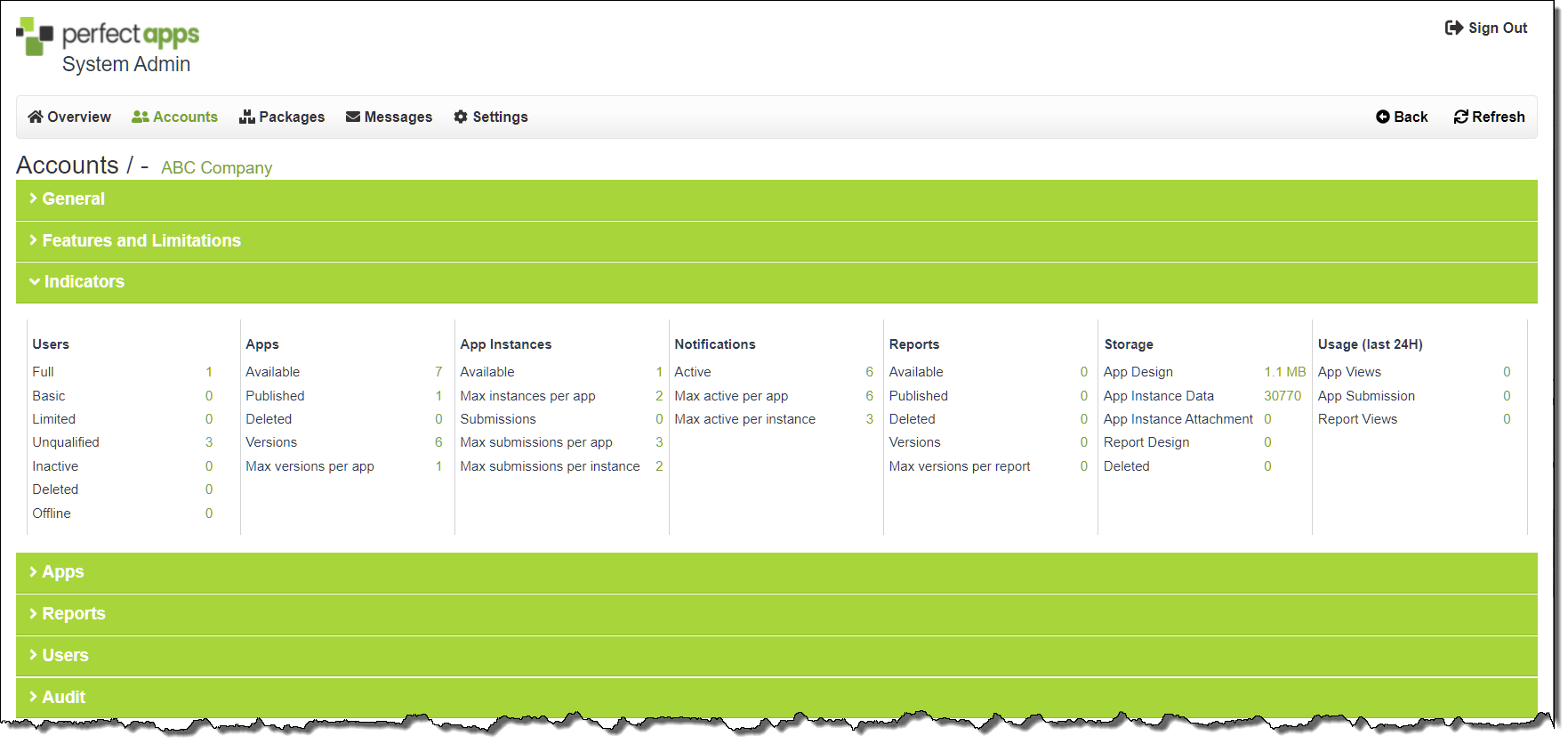This screenshot has width=1568, height=752.
Task: Expand the Audit accordion section
Action: (x=776, y=698)
